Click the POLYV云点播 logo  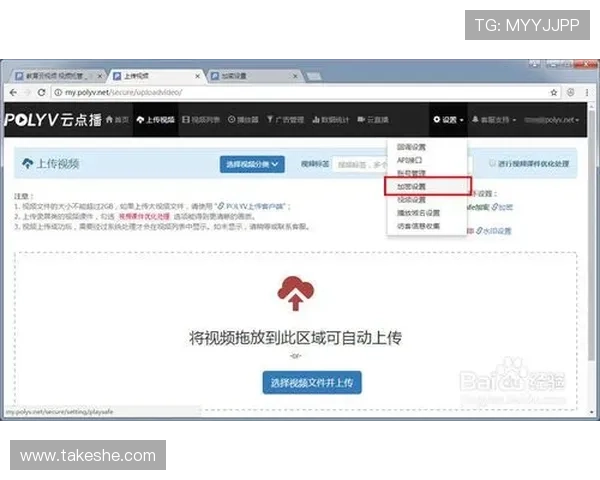point(54,120)
